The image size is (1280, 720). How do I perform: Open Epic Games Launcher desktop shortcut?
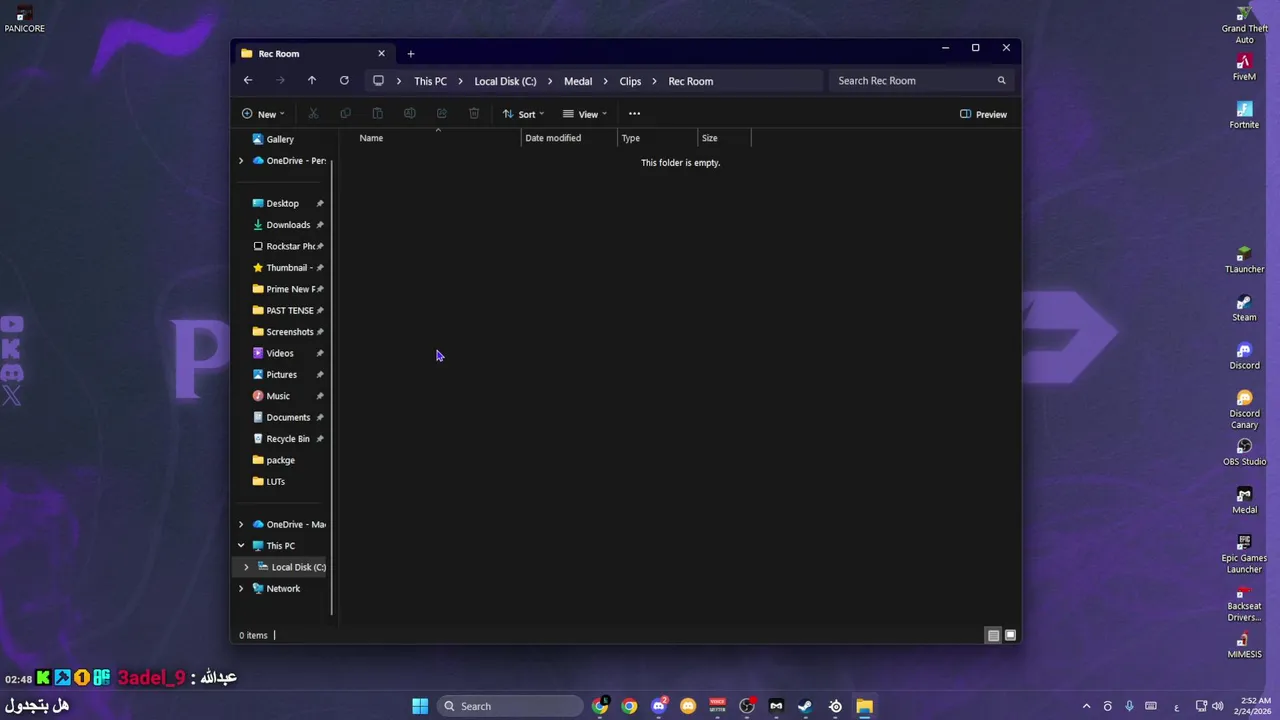[x=1244, y=554]
